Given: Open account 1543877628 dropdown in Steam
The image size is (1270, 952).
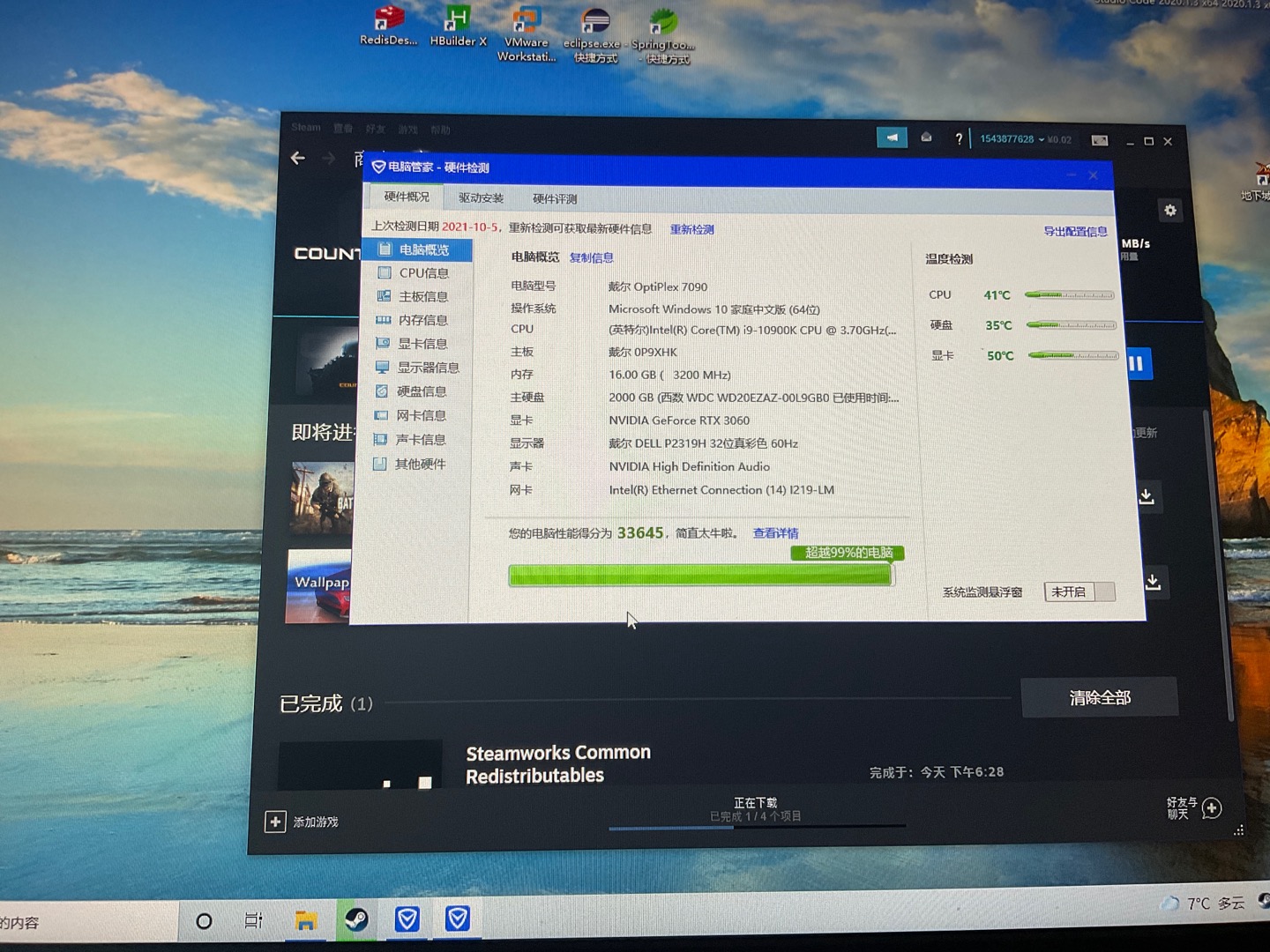Looking at the screenshot, I should pyautogui.click(x=1012, y=139).
